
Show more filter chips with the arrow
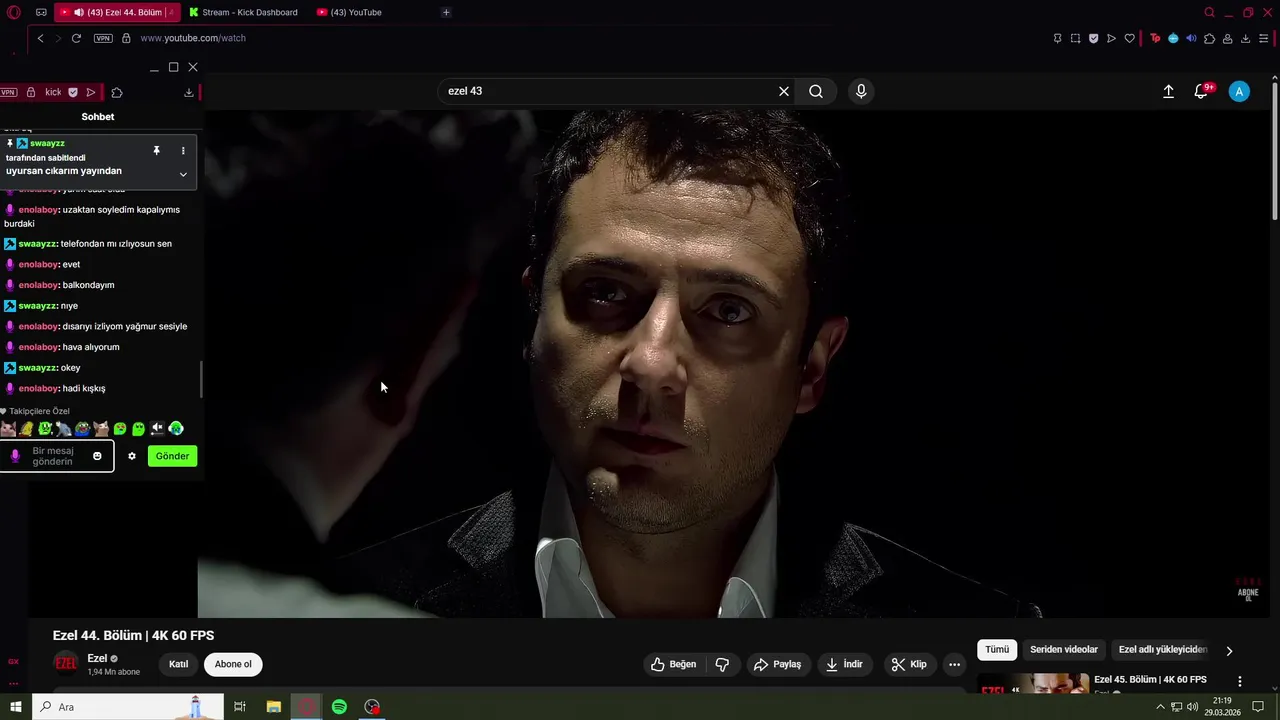coord(1229,651)
